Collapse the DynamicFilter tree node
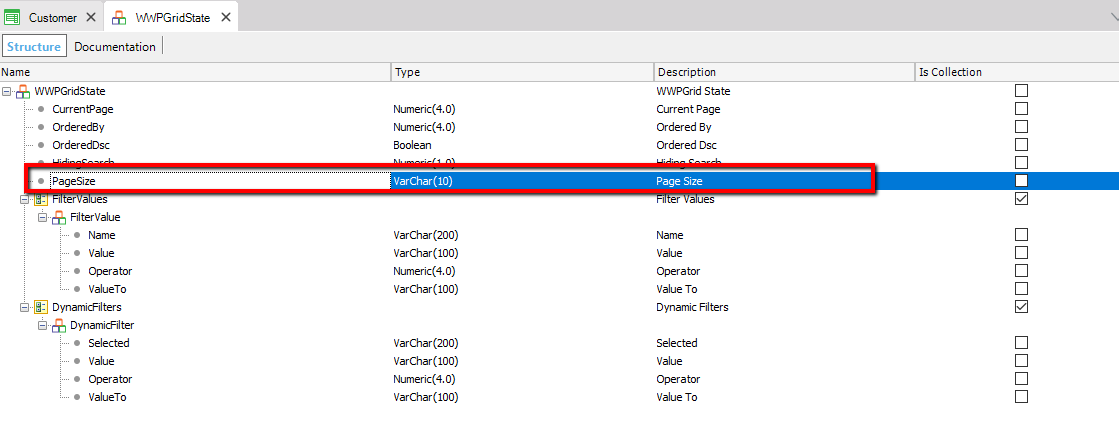This screenshot has height=436, width=1119. click(x=43, y=325)
